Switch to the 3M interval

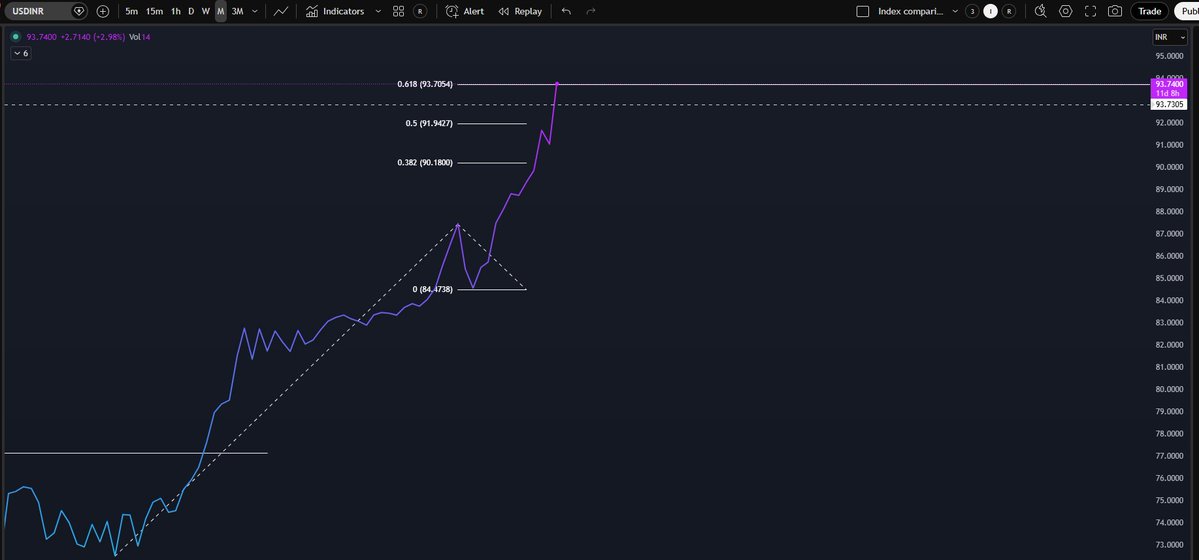pyautogui.click(x=237, y=11)
